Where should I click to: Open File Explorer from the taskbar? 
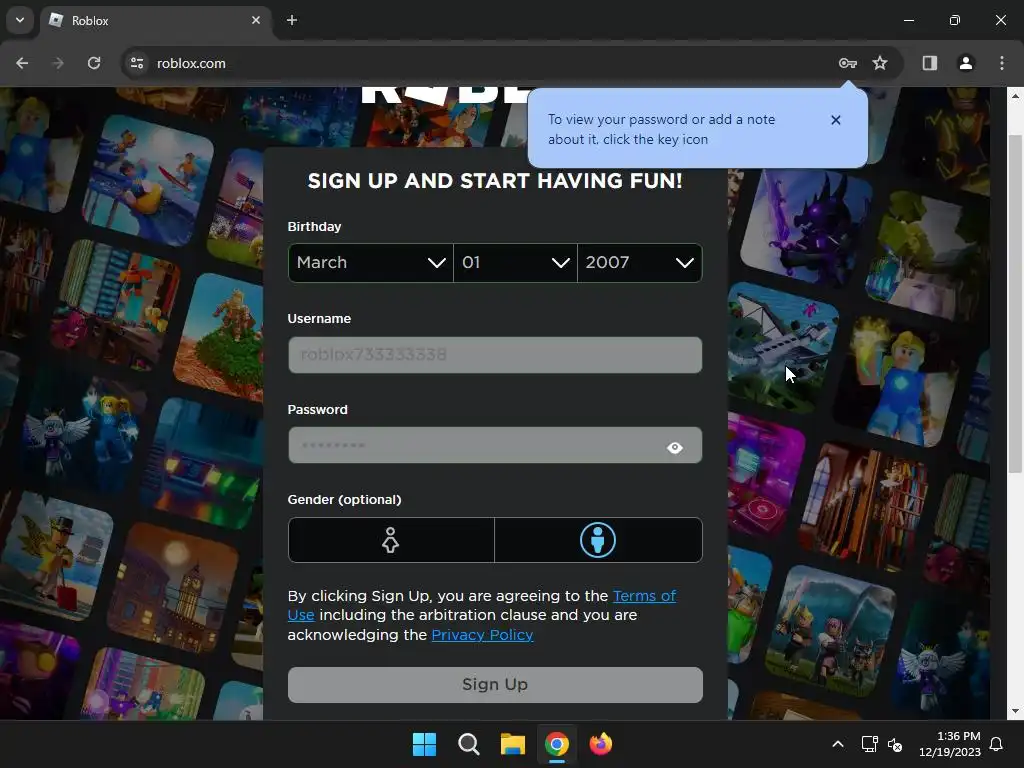(x=513, y=744)
